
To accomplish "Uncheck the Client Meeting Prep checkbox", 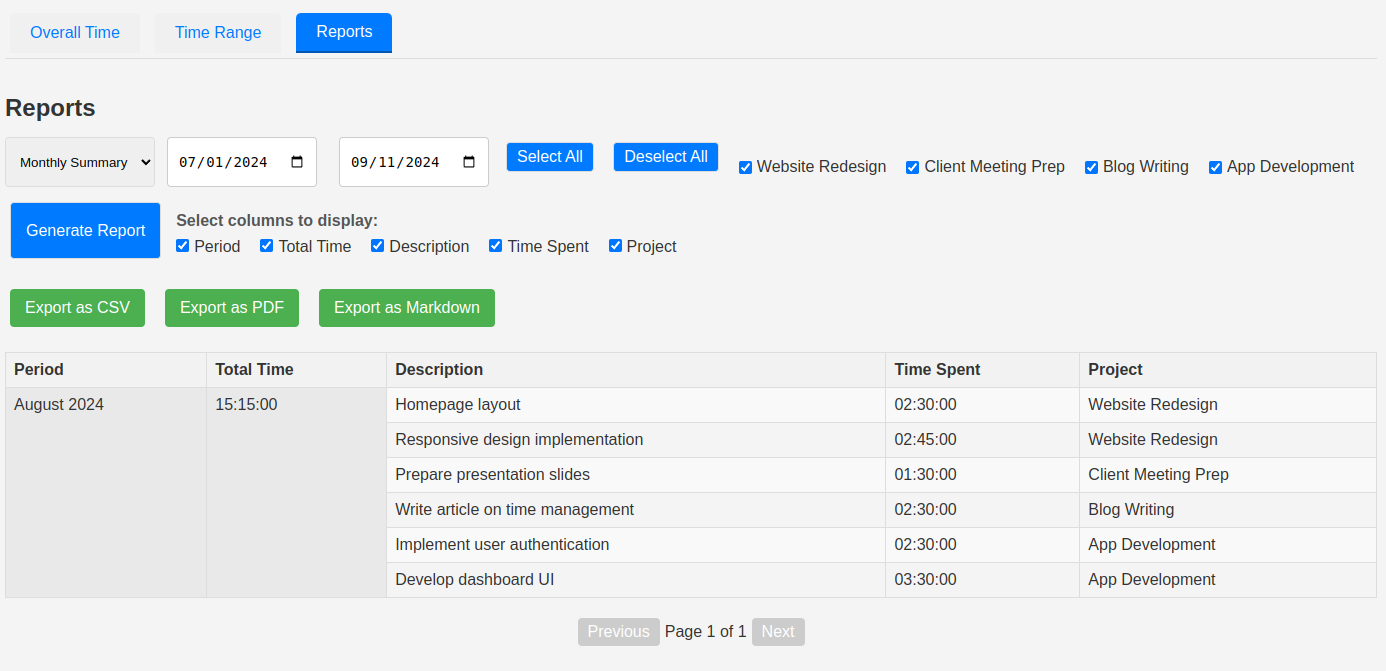I will pos(912,167).
